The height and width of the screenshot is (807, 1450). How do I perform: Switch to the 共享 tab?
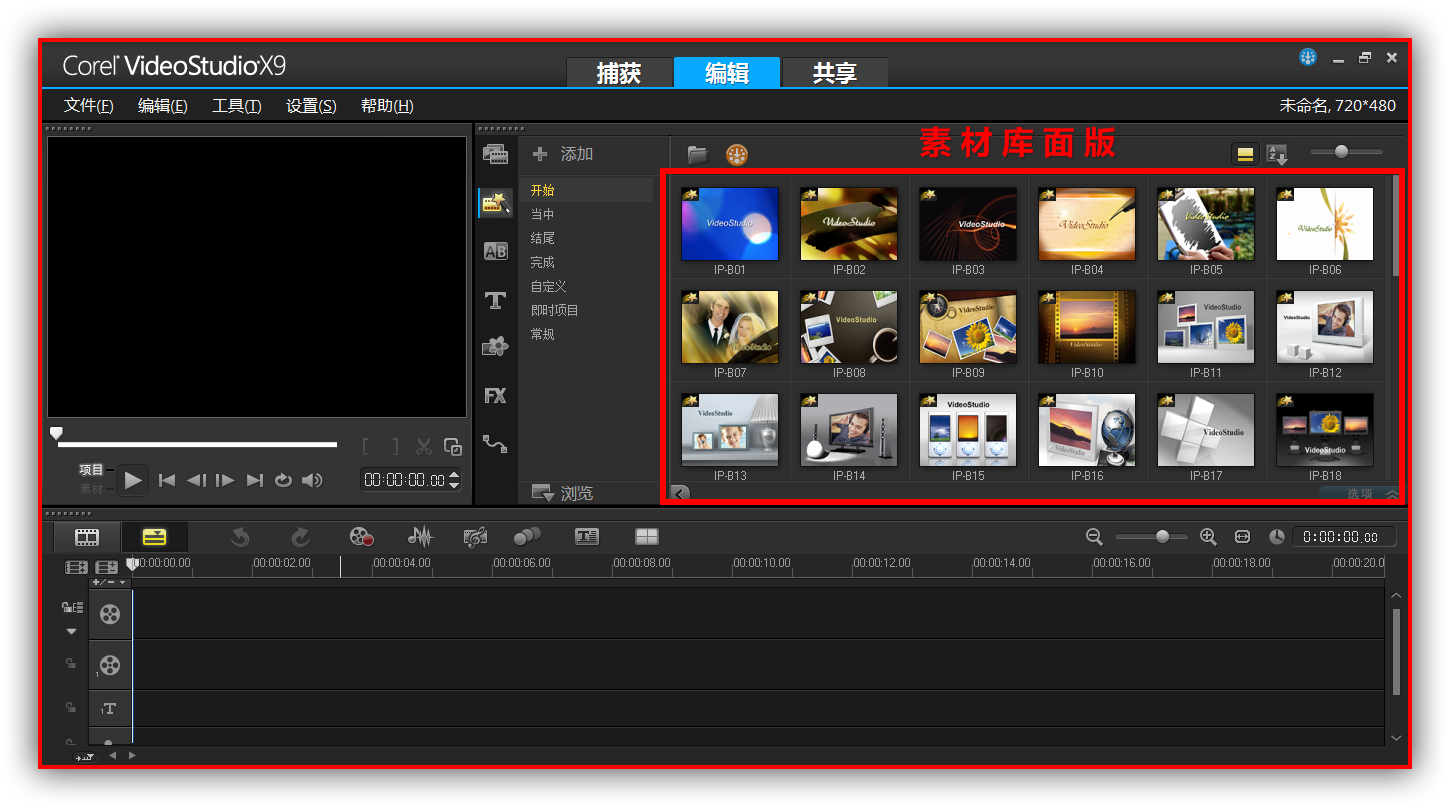pyautogui.click(x=835, y=73)
